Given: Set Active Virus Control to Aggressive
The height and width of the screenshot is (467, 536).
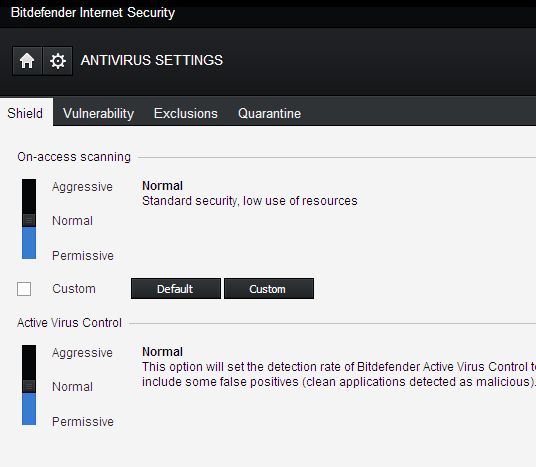Looking at the screenshot, I should 82,353.
